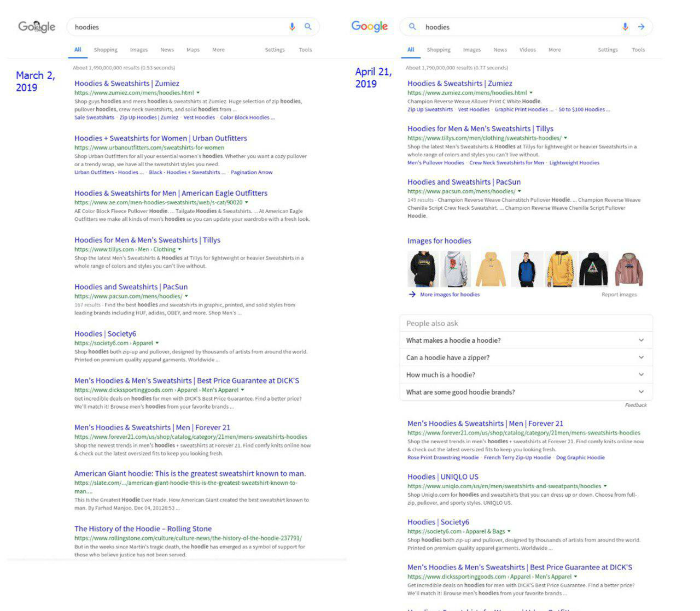Click the arrow beside More images for hoodies

coord(412,295)
